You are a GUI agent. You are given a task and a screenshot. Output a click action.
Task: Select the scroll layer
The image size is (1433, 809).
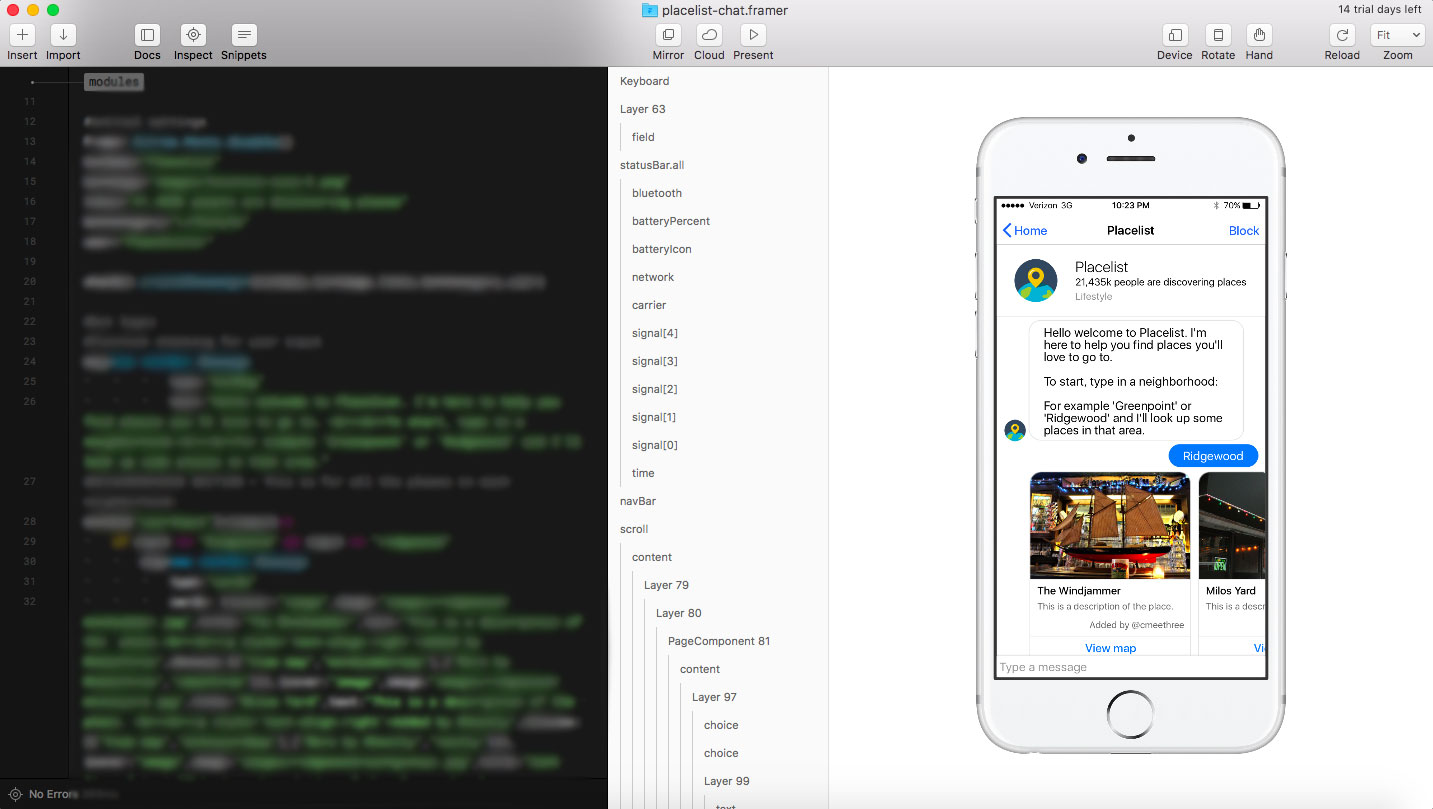click(x=634, y=529)
